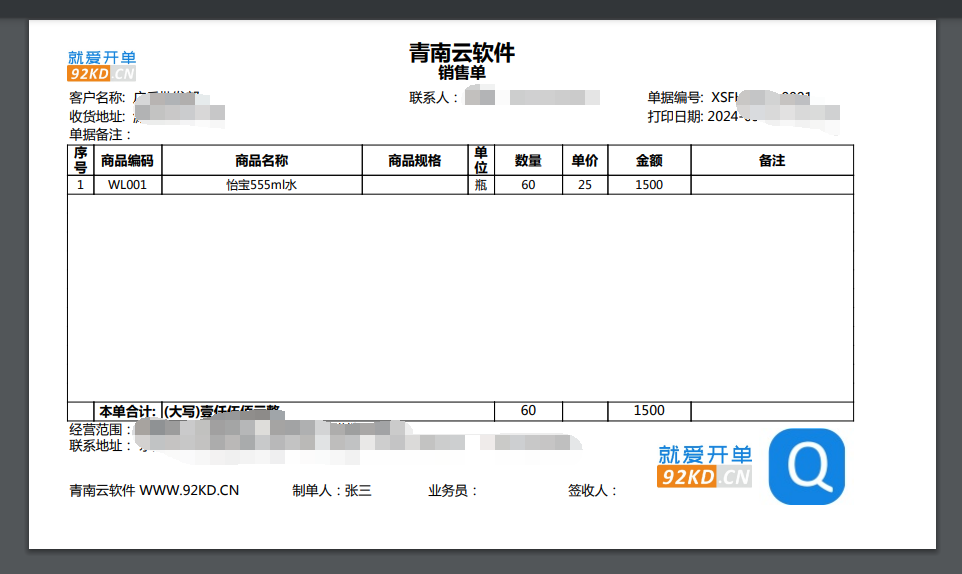The width and height of the screenshot is (962, 574).
Task: Click the 单据编号 label
Action: (x=675, y=98)
